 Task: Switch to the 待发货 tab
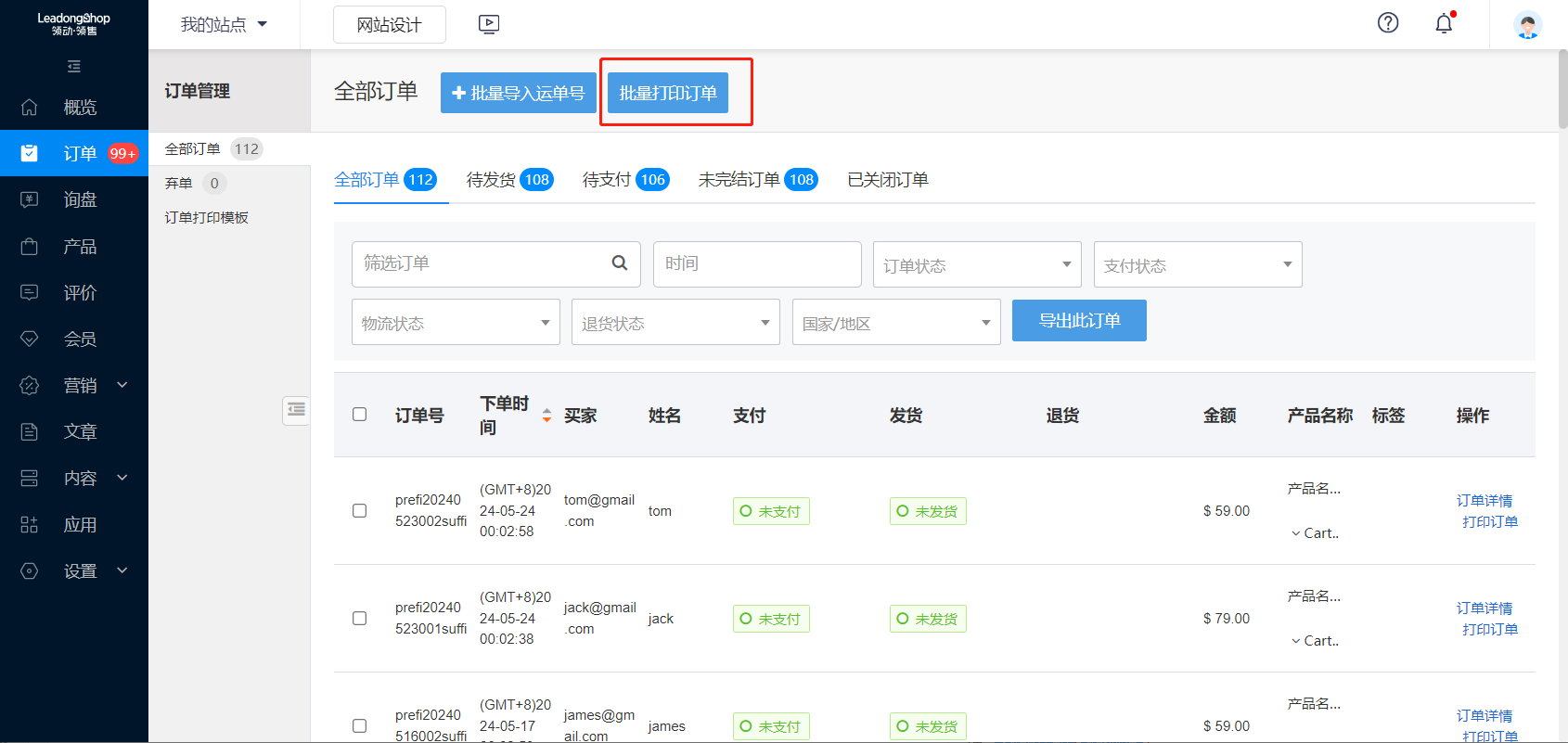coord(508,180)
